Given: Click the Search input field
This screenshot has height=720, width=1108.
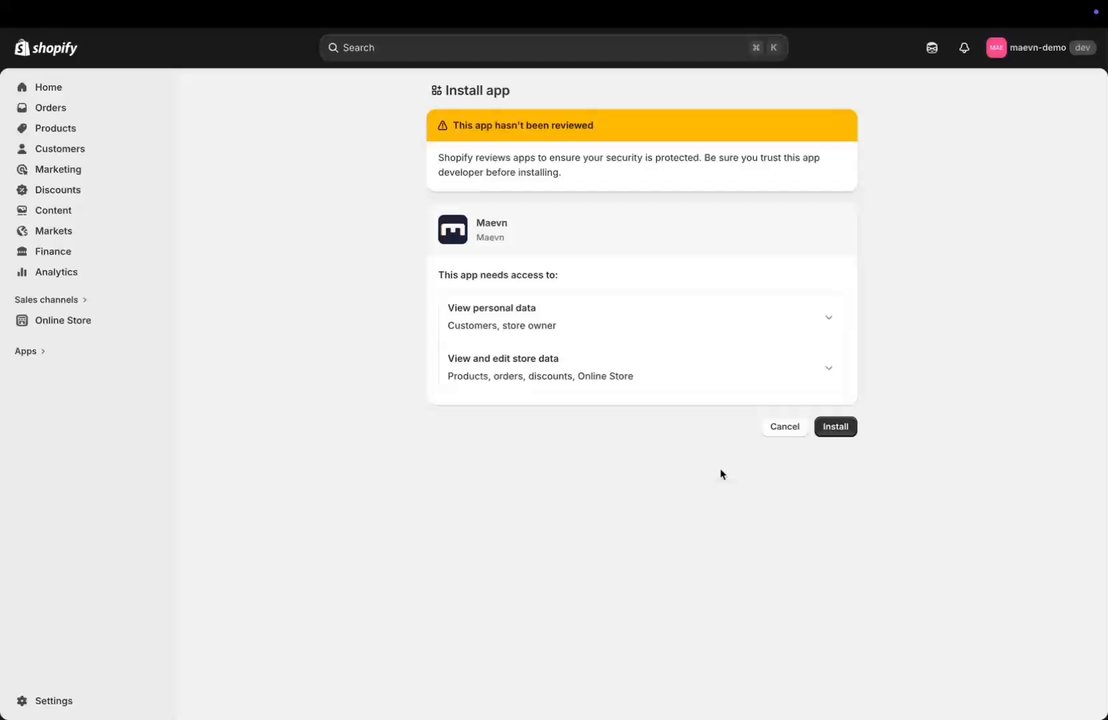Looking at the screenshot, I should [553, 47].
